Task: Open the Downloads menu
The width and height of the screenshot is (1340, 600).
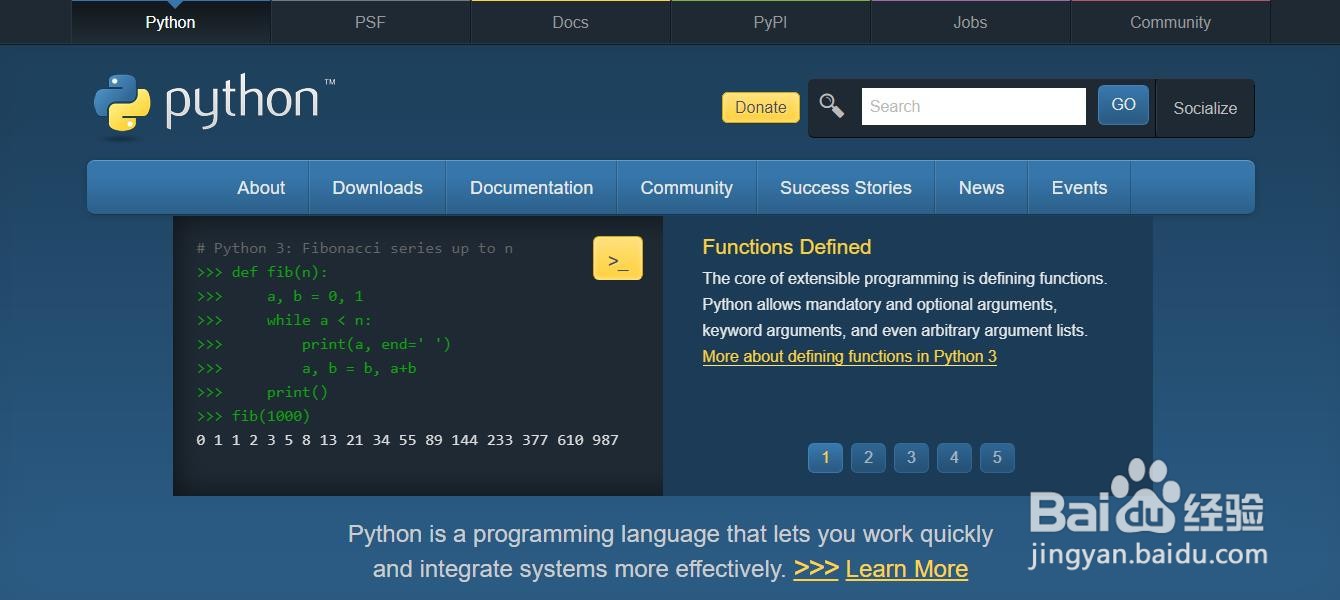Action: point(377,187)
